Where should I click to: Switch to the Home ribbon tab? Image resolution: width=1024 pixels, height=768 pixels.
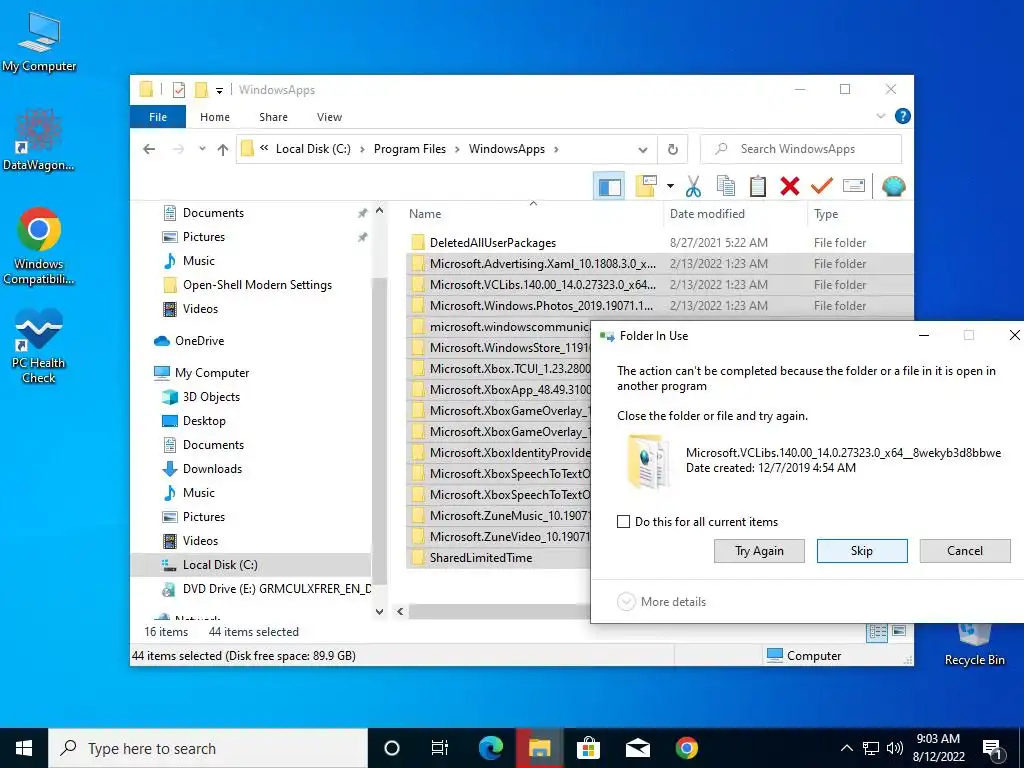pyautogui.click(x=215, y=117)
